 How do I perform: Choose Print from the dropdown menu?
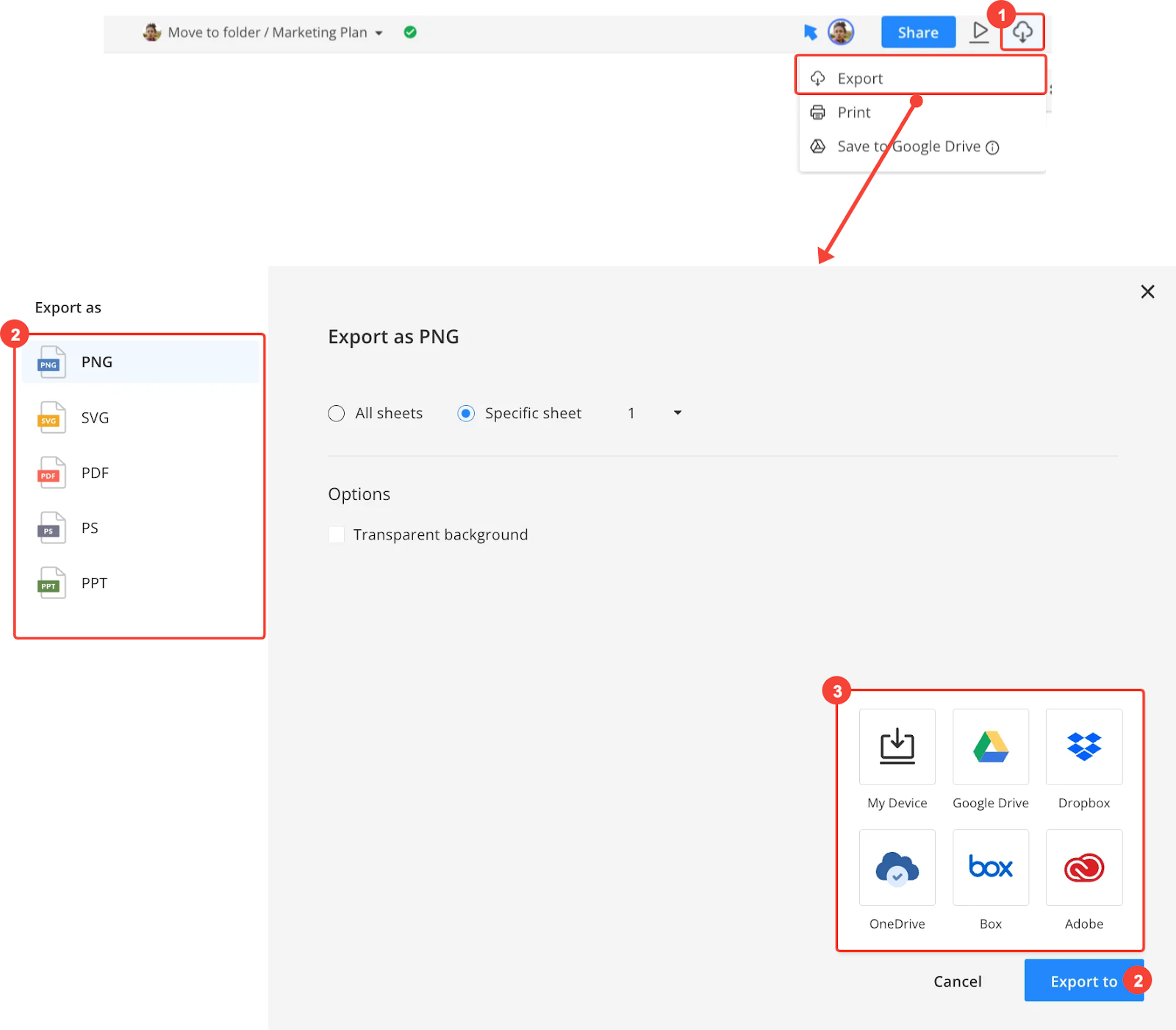[921, 112]
